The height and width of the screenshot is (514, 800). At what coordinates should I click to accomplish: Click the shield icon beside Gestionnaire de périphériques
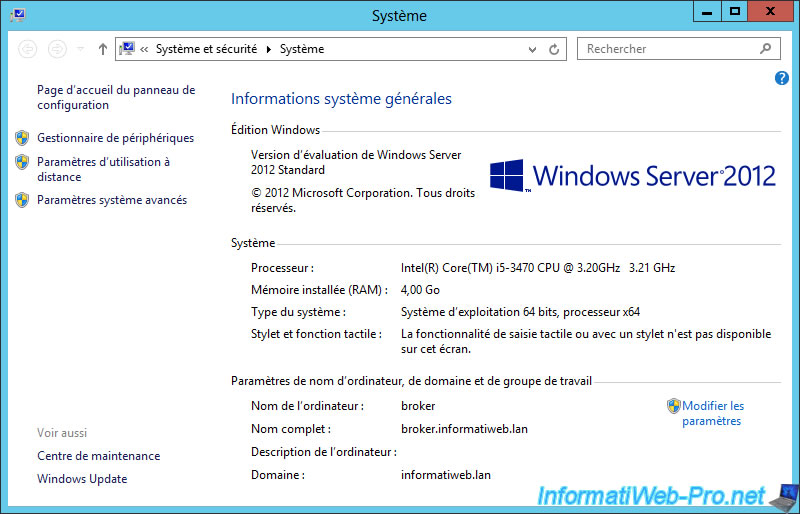click(x=22, y=138)
